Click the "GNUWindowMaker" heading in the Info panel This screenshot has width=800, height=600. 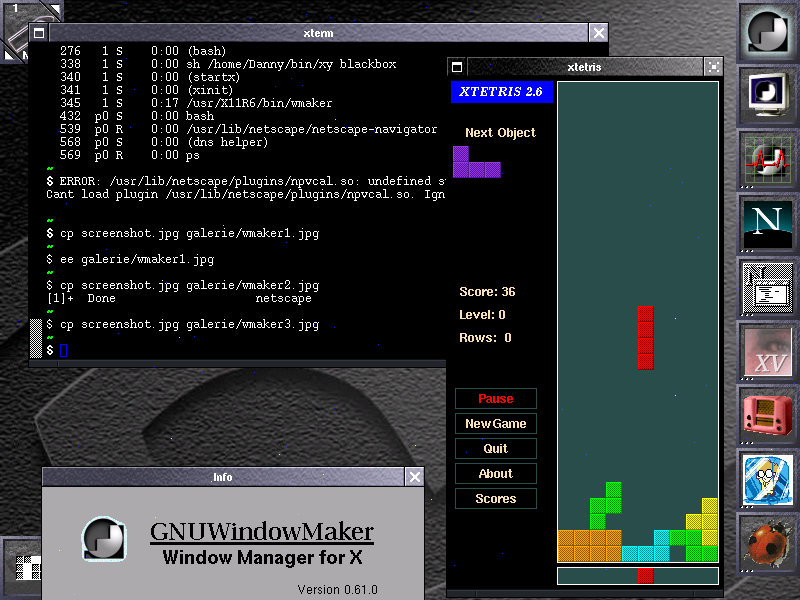[x=262, y=532]
